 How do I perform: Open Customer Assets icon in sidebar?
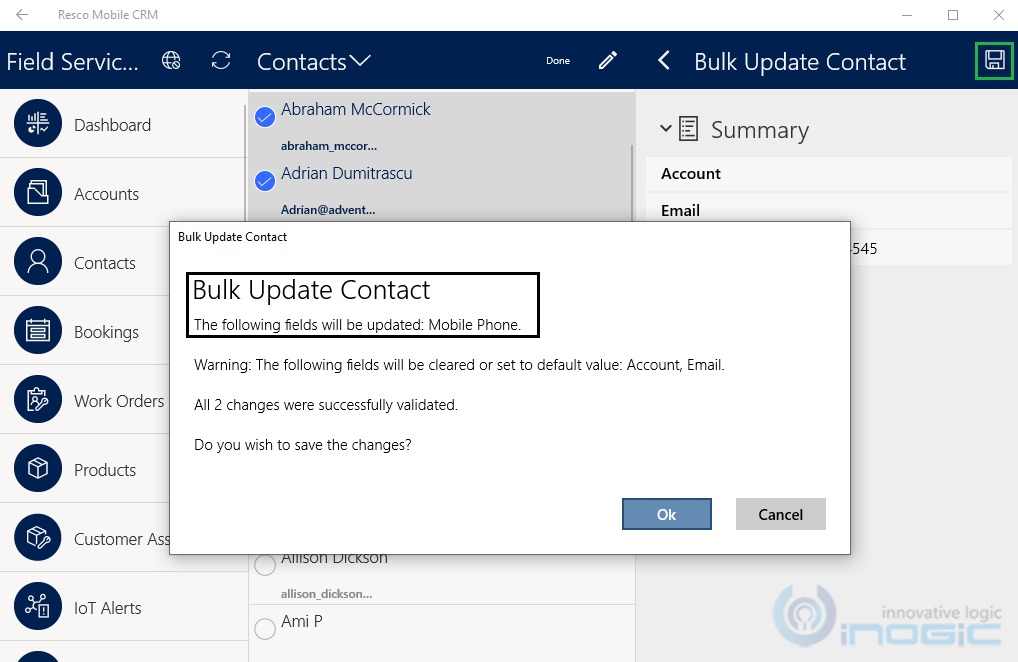(38, 537)
